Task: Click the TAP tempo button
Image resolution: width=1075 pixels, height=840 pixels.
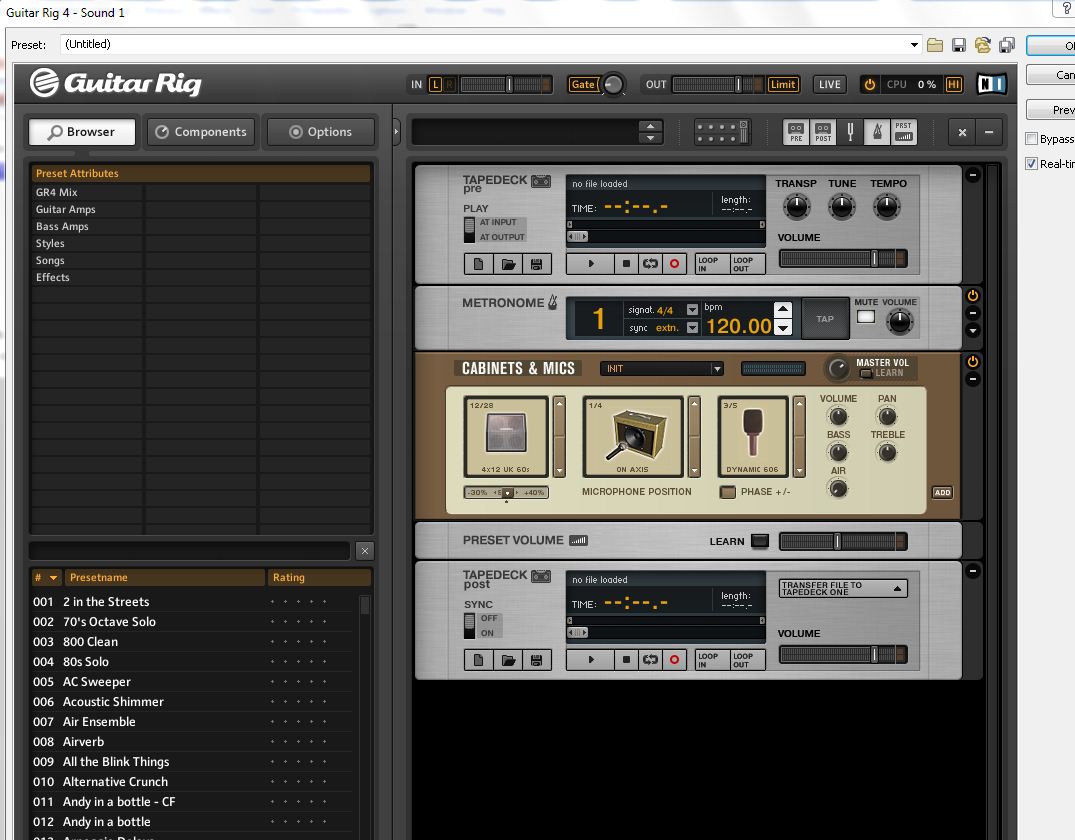Action: pyautogui.click(x=825, y=319)
